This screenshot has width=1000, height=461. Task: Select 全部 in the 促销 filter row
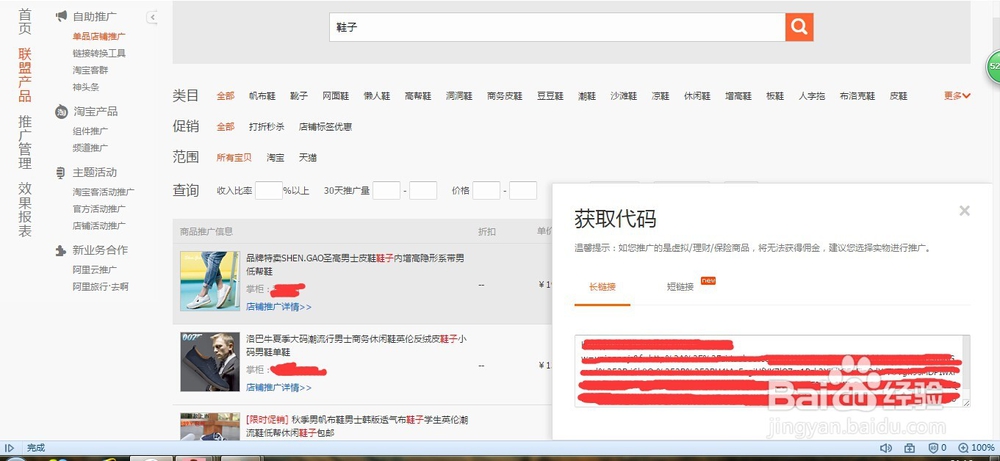point(225,127)
